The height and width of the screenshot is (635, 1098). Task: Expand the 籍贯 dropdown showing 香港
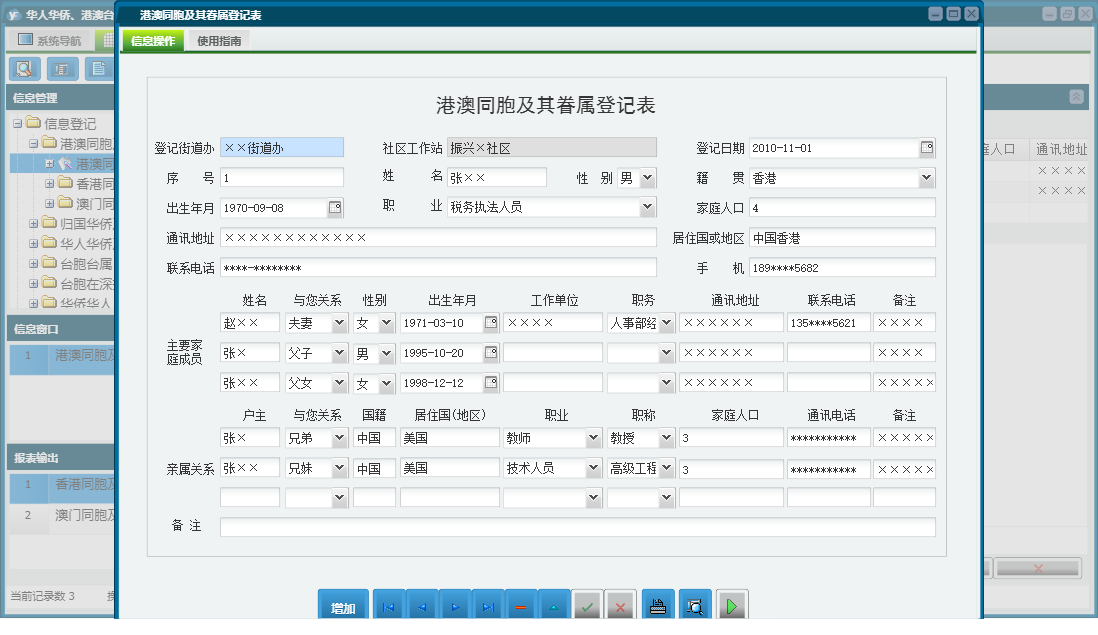pyautogui.click(x=927, y=178)
